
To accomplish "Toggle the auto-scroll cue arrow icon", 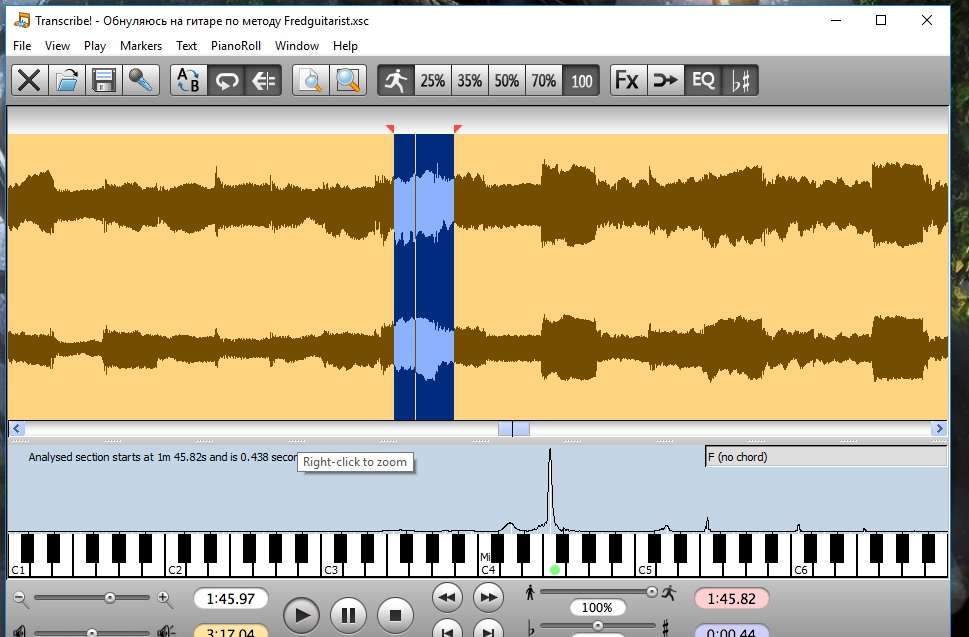I will coord(263,80).
